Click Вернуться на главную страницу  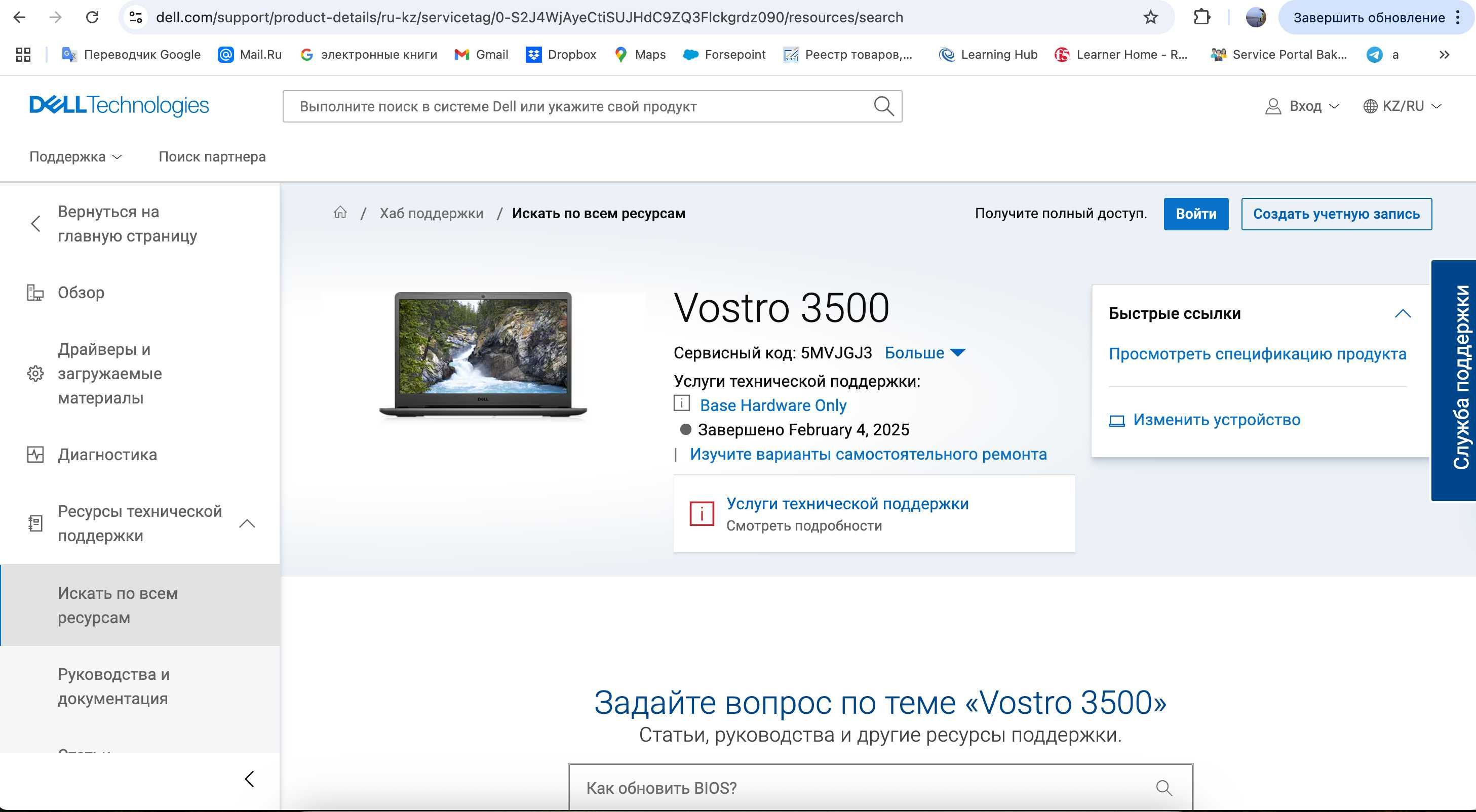[127, 223]
